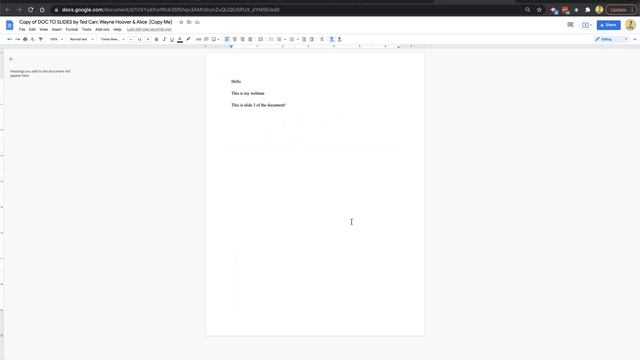
Task: Click Increase indent icon
Action: tap(312, 39)
